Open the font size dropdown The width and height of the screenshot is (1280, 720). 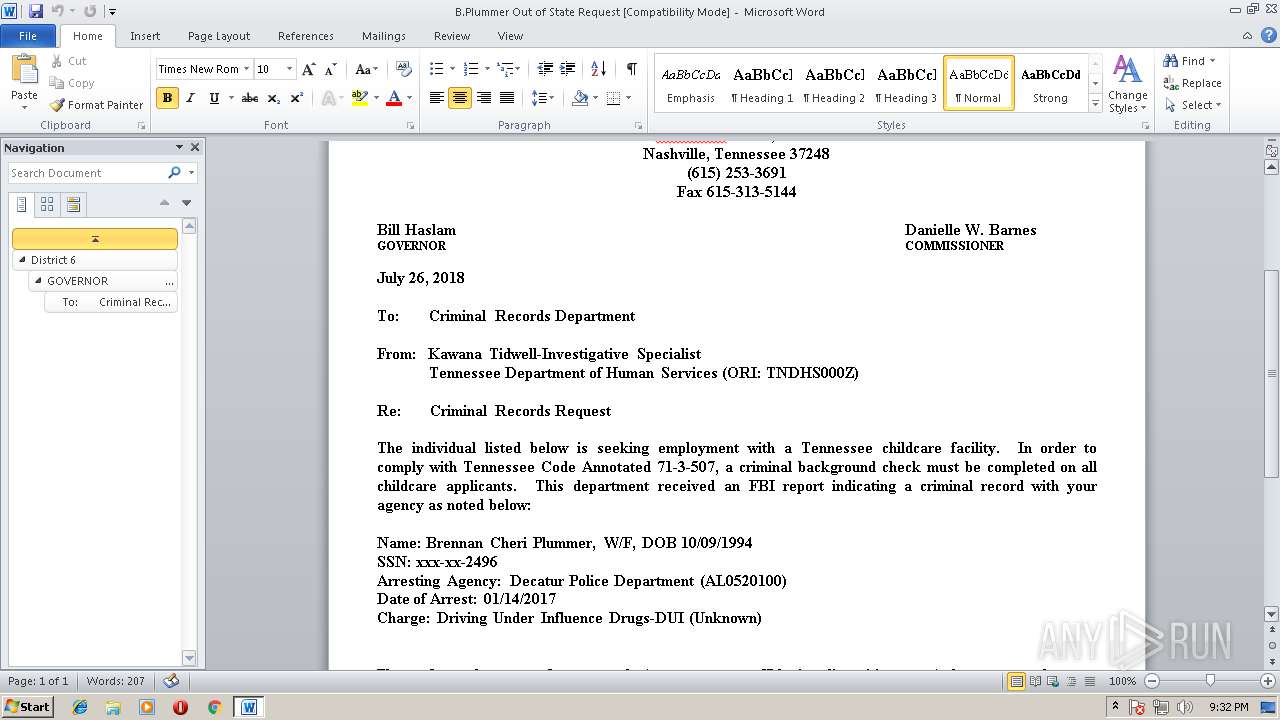click(290, 69)
